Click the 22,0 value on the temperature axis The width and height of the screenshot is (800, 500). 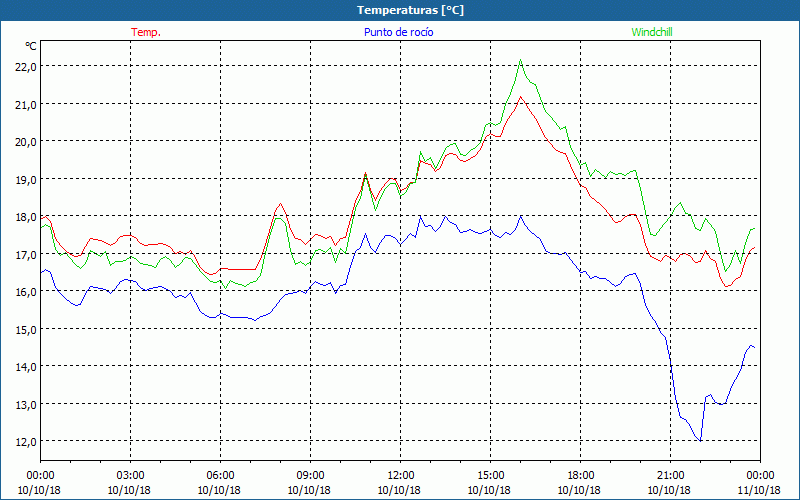26,67
